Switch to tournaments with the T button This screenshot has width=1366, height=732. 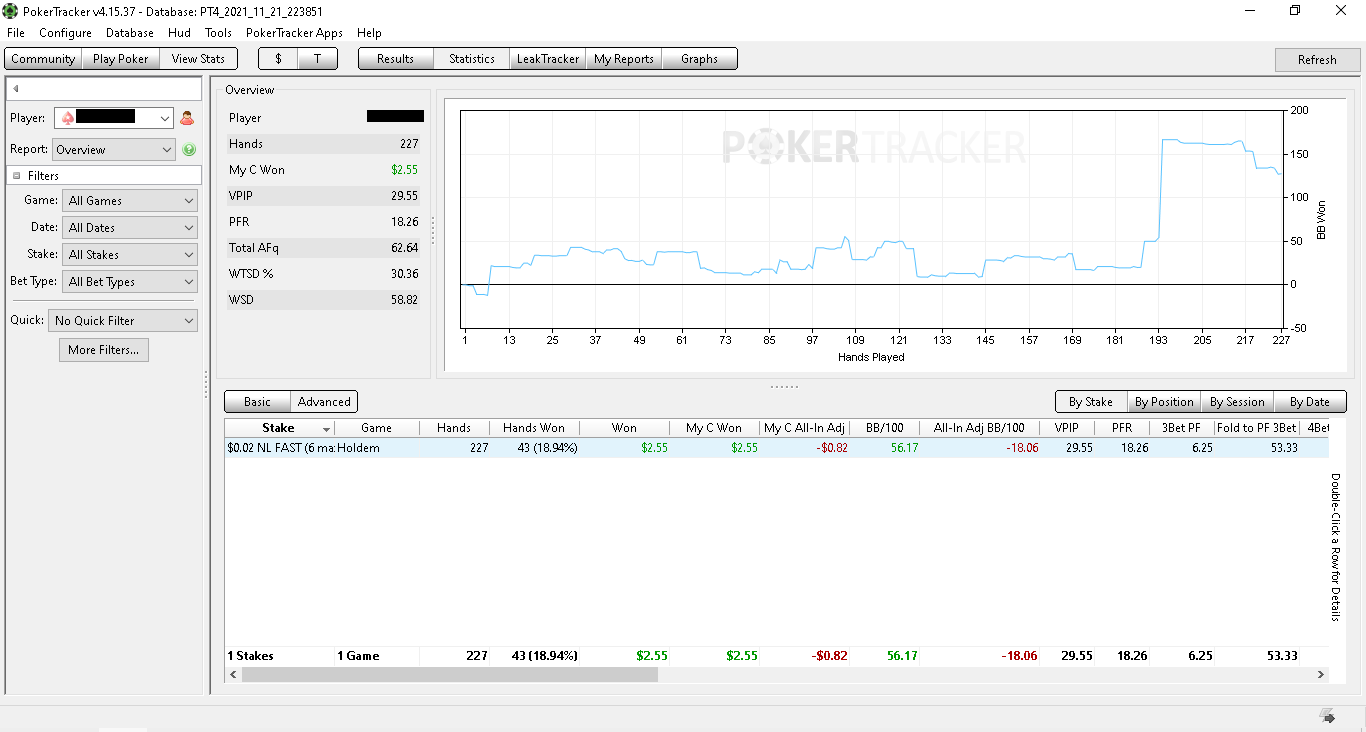click(x=318, y=59)
